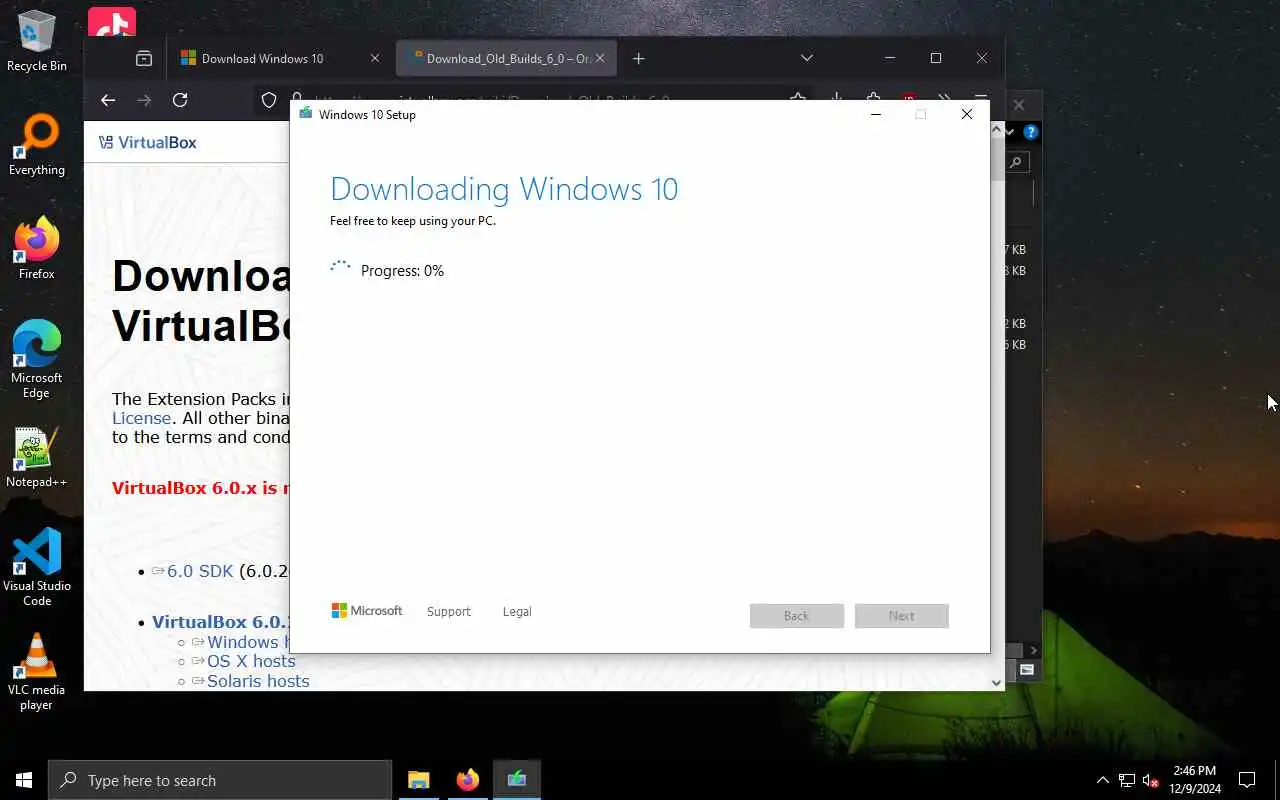Open the OS X hosts link
Image resolution: width=1280 pixels, height=800 pixels.
[251, 661]
